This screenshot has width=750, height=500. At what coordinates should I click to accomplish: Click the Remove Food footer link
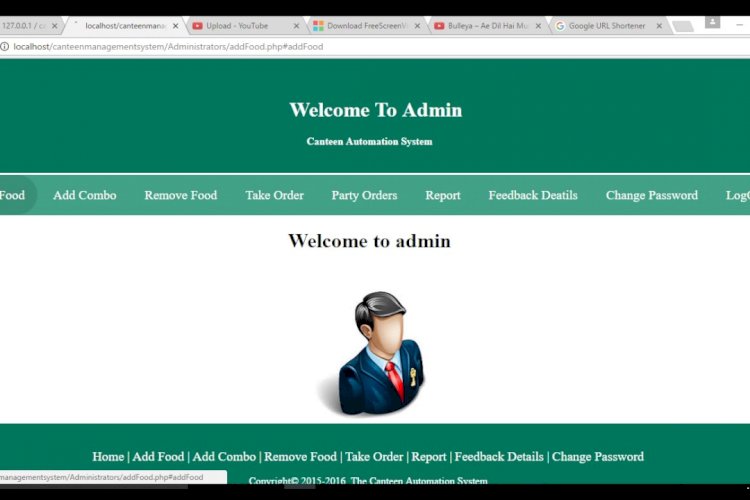(x=300, y=456)
